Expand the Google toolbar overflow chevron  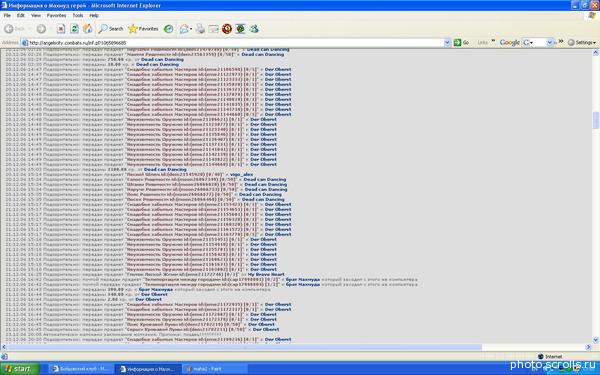(561, 41)
